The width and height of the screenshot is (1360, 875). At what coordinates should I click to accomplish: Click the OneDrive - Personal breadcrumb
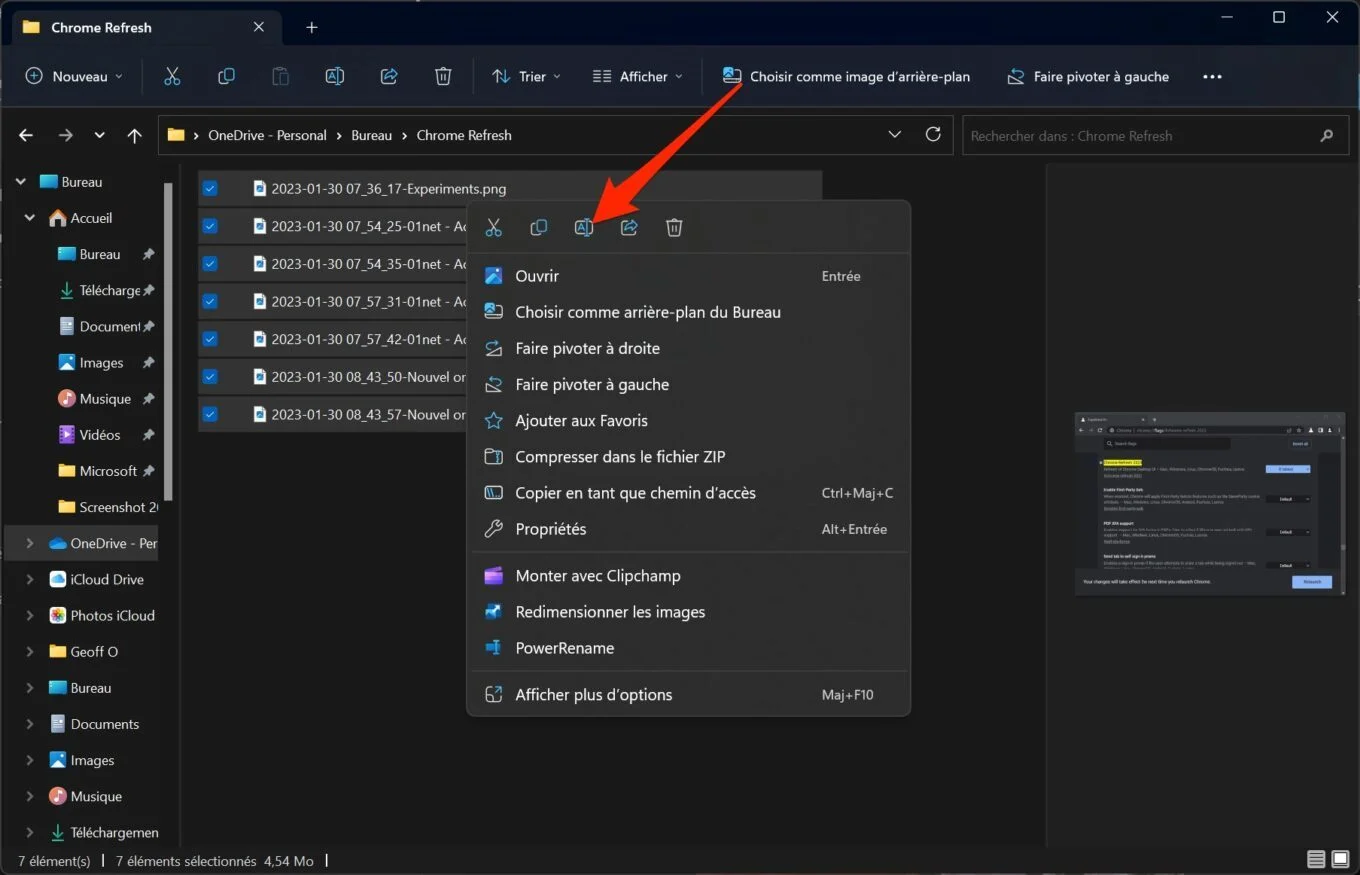click(x=267, y=135)
